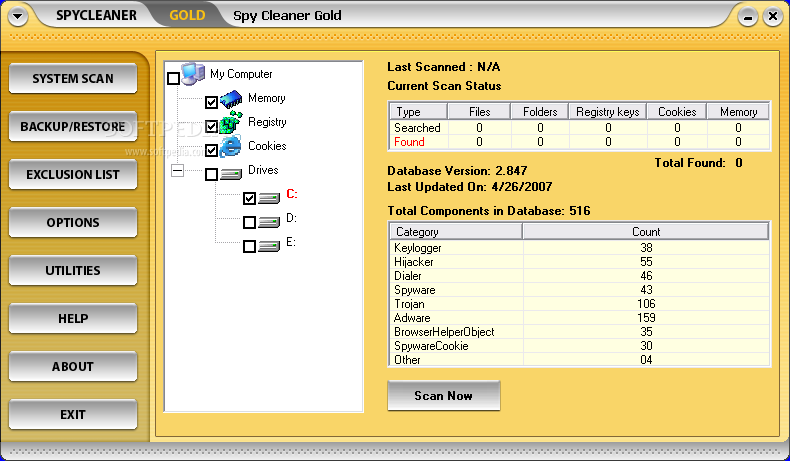
Task: Select the Spyware category row
Action: click(x=579, y=290)
